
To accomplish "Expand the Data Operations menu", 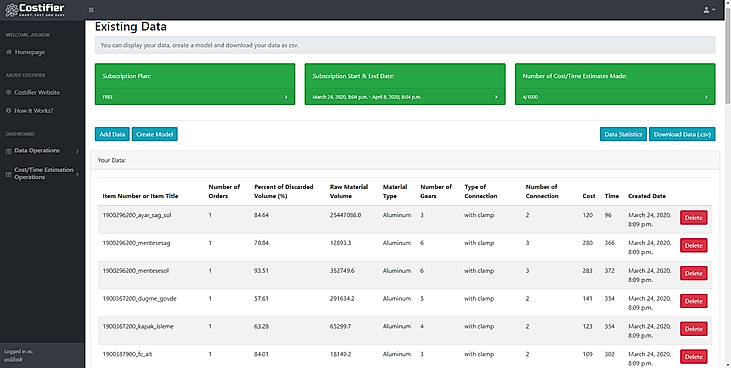I will pyautogui.click(x=42, y=151).
